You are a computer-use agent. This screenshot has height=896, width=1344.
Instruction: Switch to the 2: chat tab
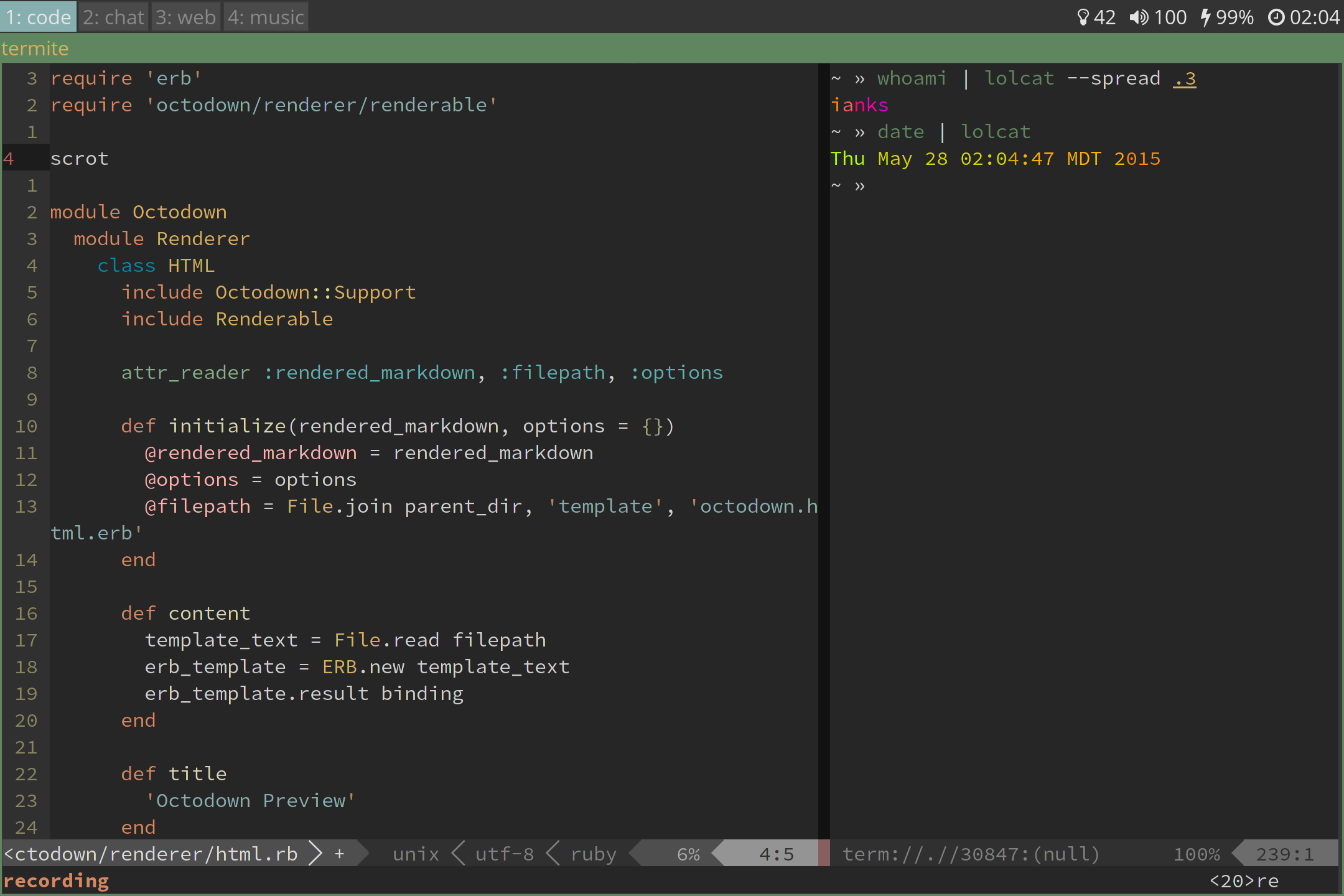112,15
